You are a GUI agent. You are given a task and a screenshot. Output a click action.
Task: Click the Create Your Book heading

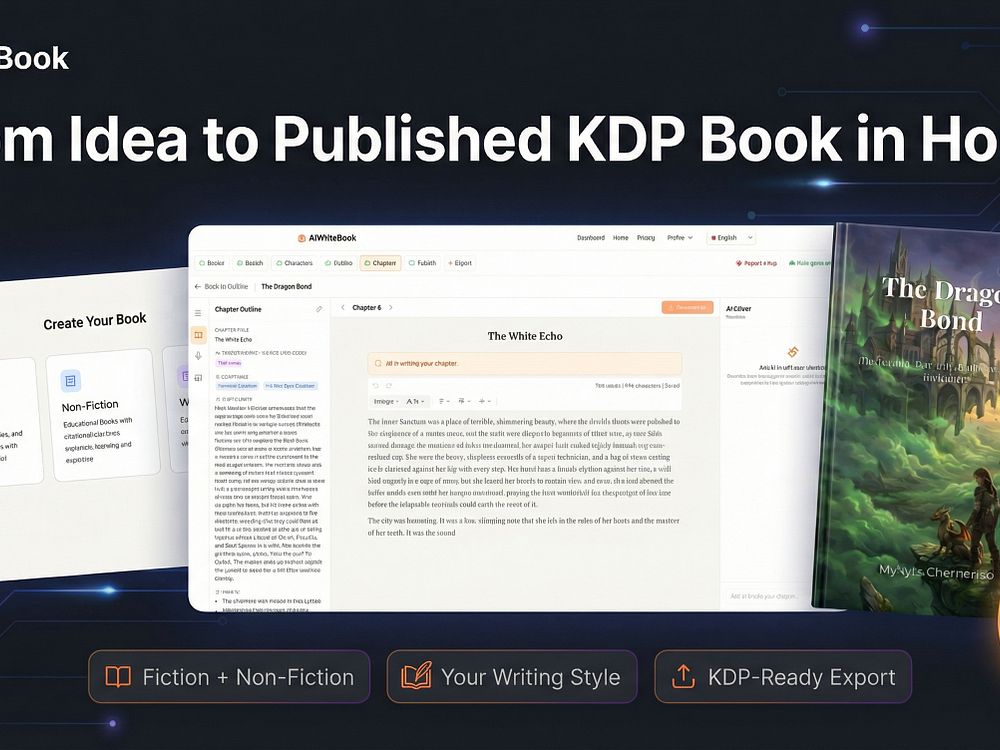click(x=95, y=321)
